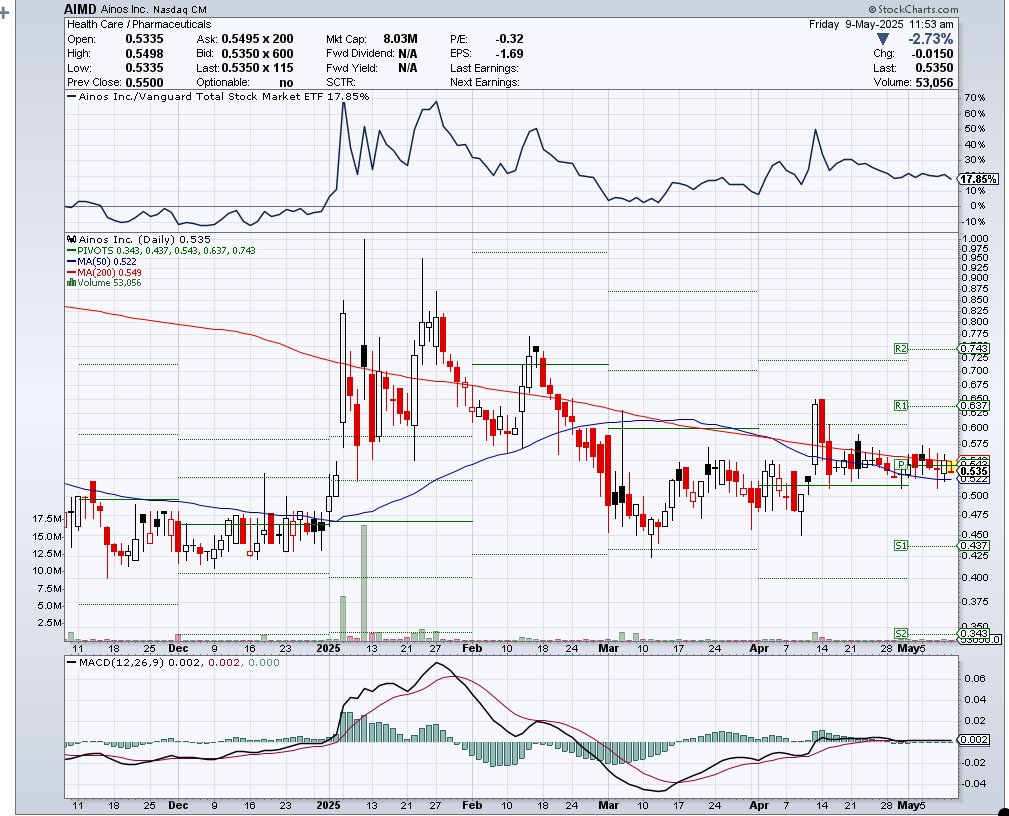1009x816 pixels.
Task: Click the MACD(12,26,9) indicator legend
Action: click(x=174, y=662)
